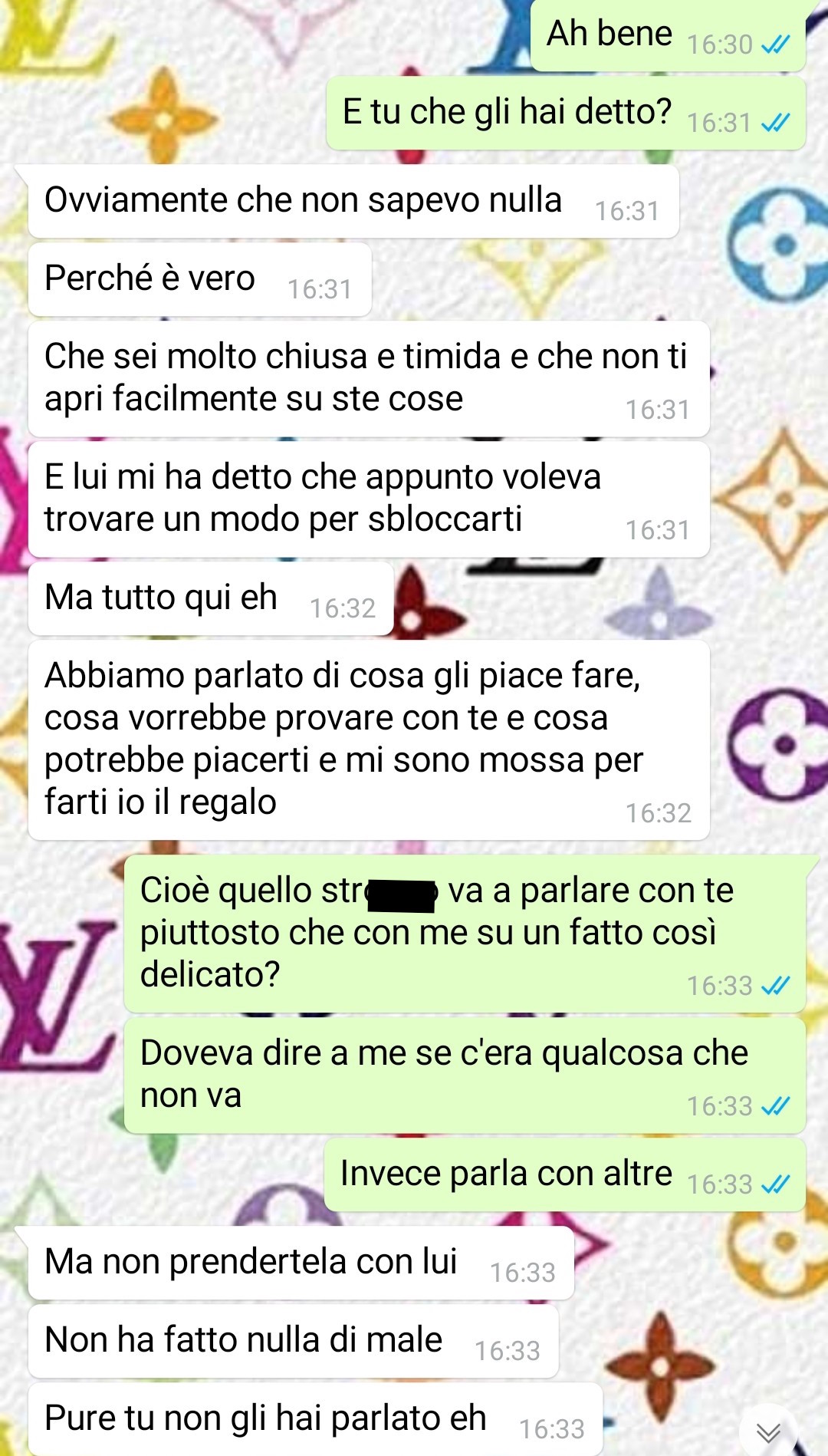Screen dimensions: 828x1456
Task: Tap the 'Ah bene' sent message text
Action: 609,34
